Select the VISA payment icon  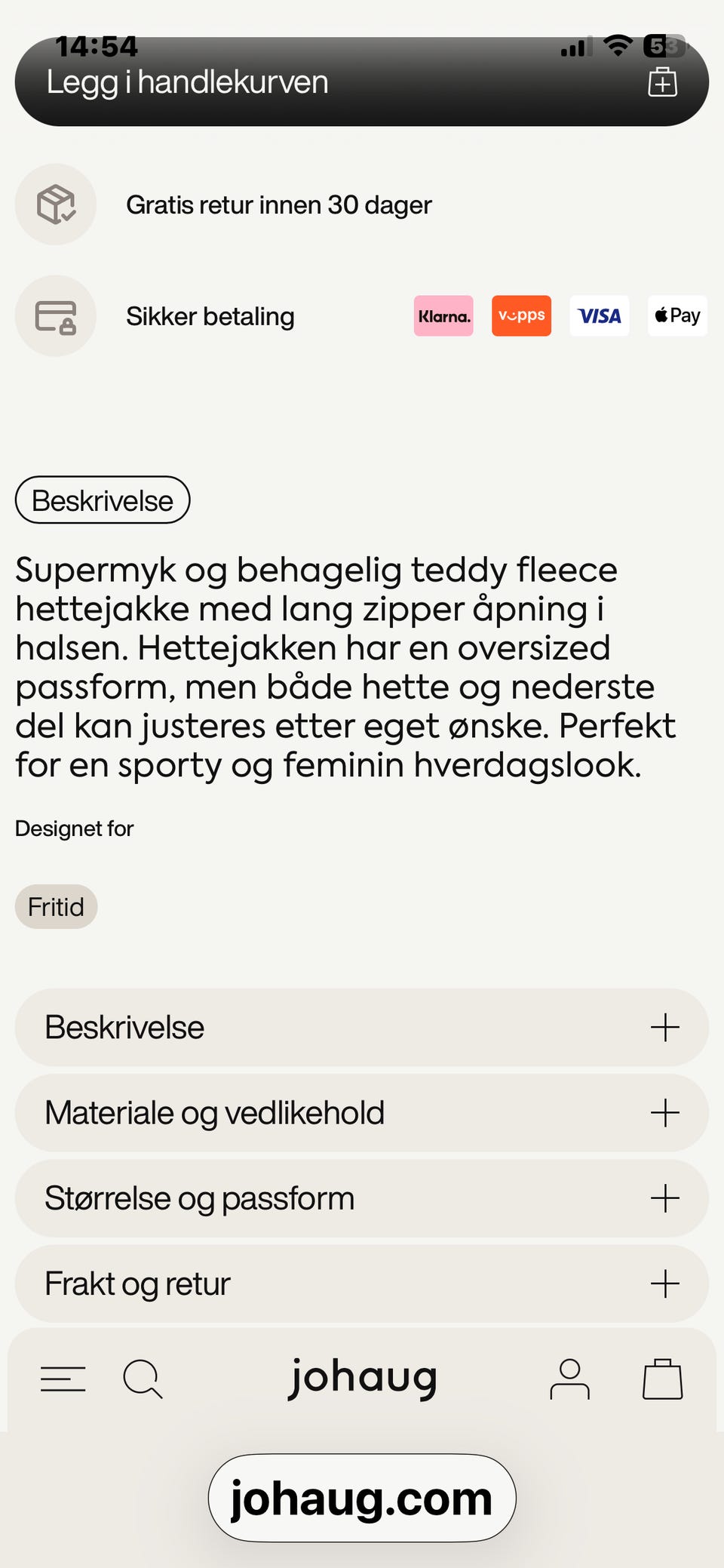click(x=599, y=316)
